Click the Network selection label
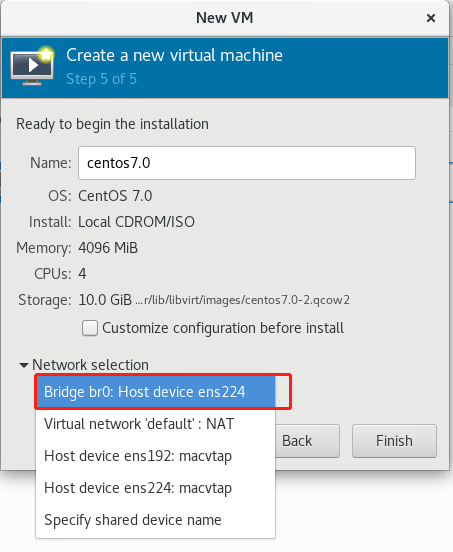Image resolution: width=453 pixels, height=552 pixels. [x=90, y=365]
